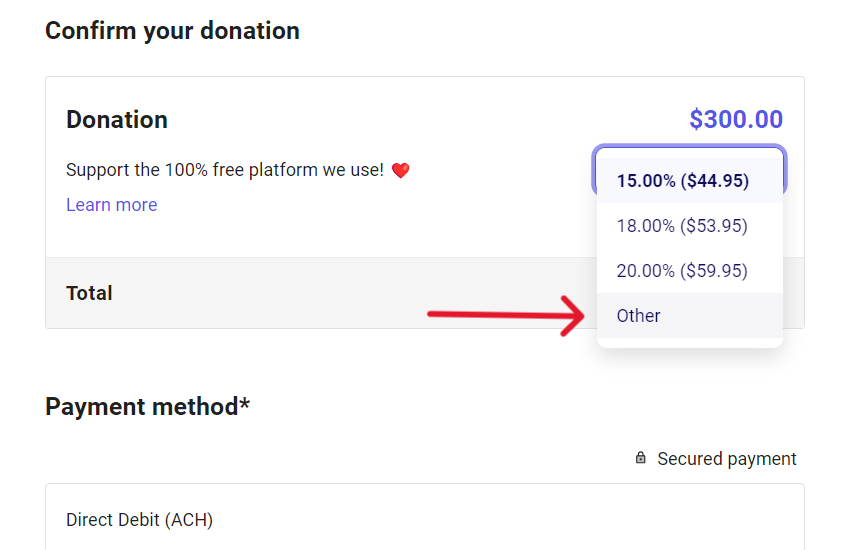Image resolution: width=868 pixels, height=550 pixels.
Task: Click the "Donation" title
Action: click(117, 120)
